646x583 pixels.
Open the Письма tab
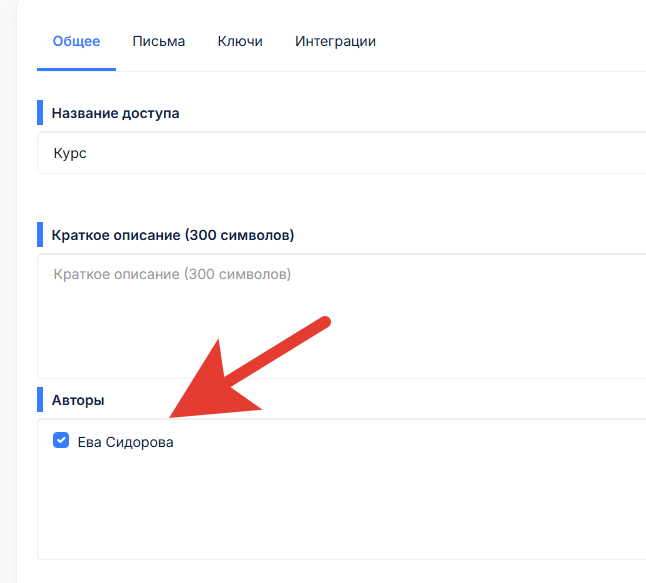tap(158, 41)
